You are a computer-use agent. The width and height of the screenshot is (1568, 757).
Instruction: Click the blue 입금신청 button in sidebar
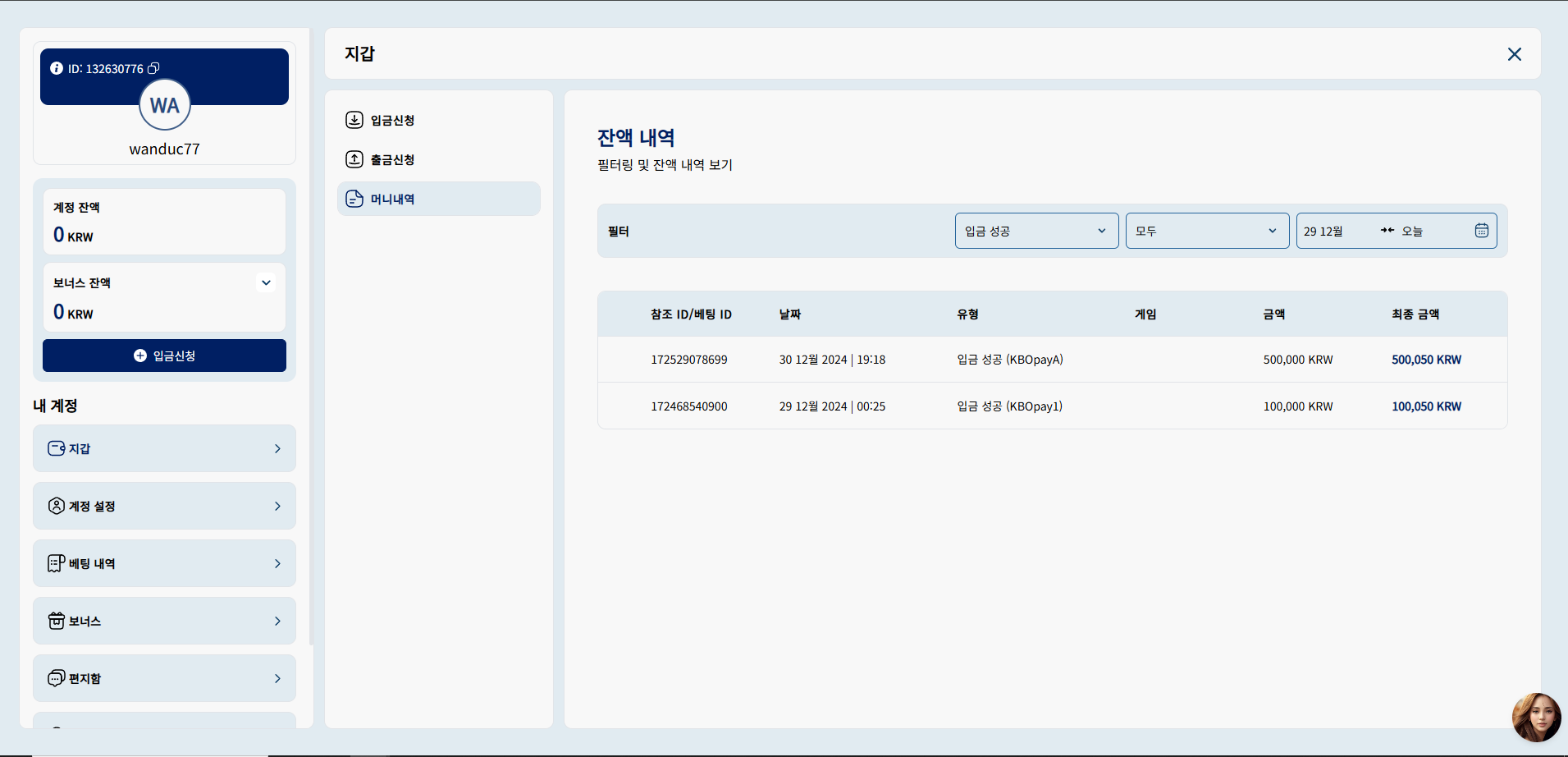[164, 356]
